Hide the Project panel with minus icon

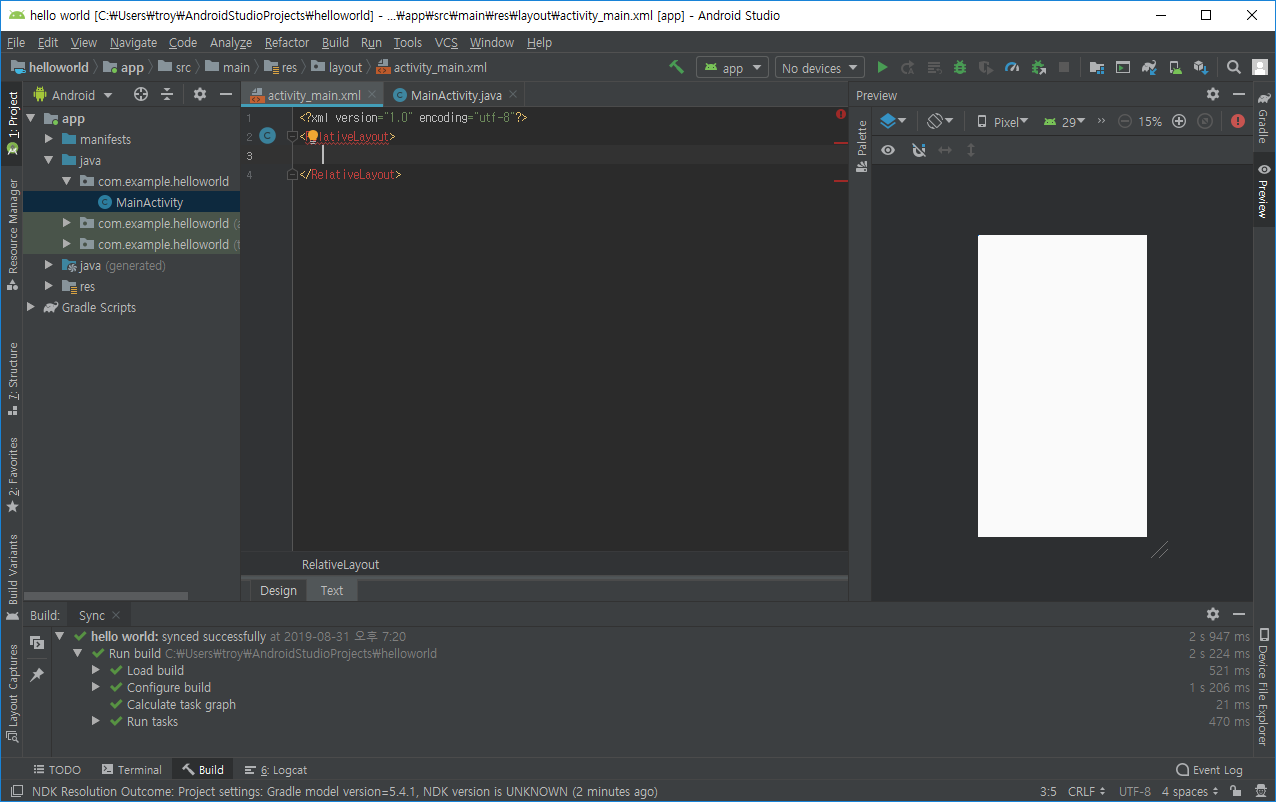226,94
